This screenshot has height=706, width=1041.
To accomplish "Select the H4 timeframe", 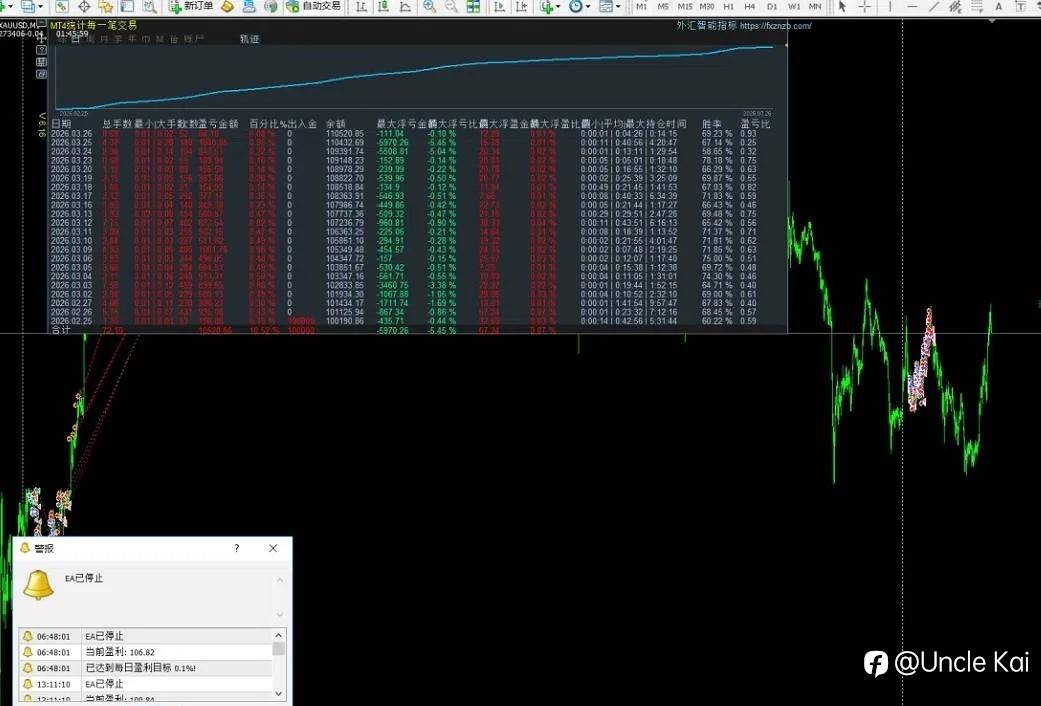I will tap(750, 7).
